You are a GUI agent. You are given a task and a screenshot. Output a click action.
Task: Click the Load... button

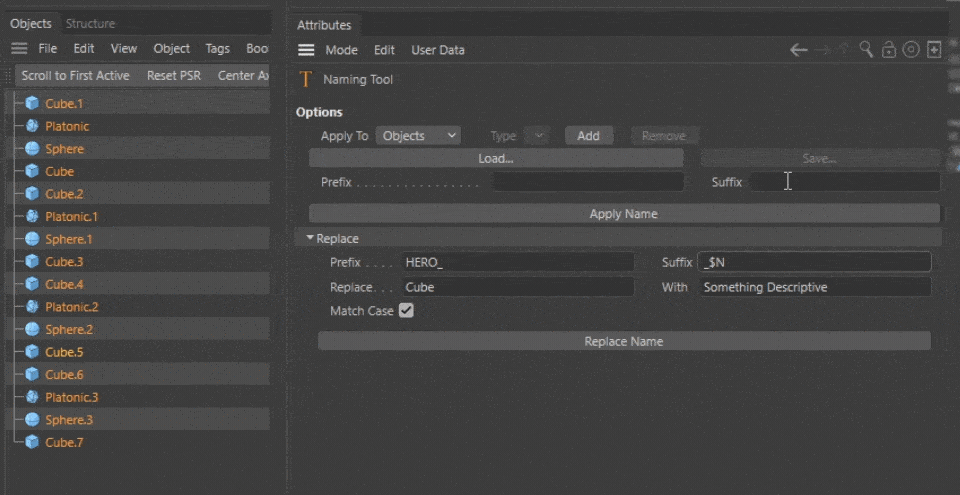tap(496, 159)
